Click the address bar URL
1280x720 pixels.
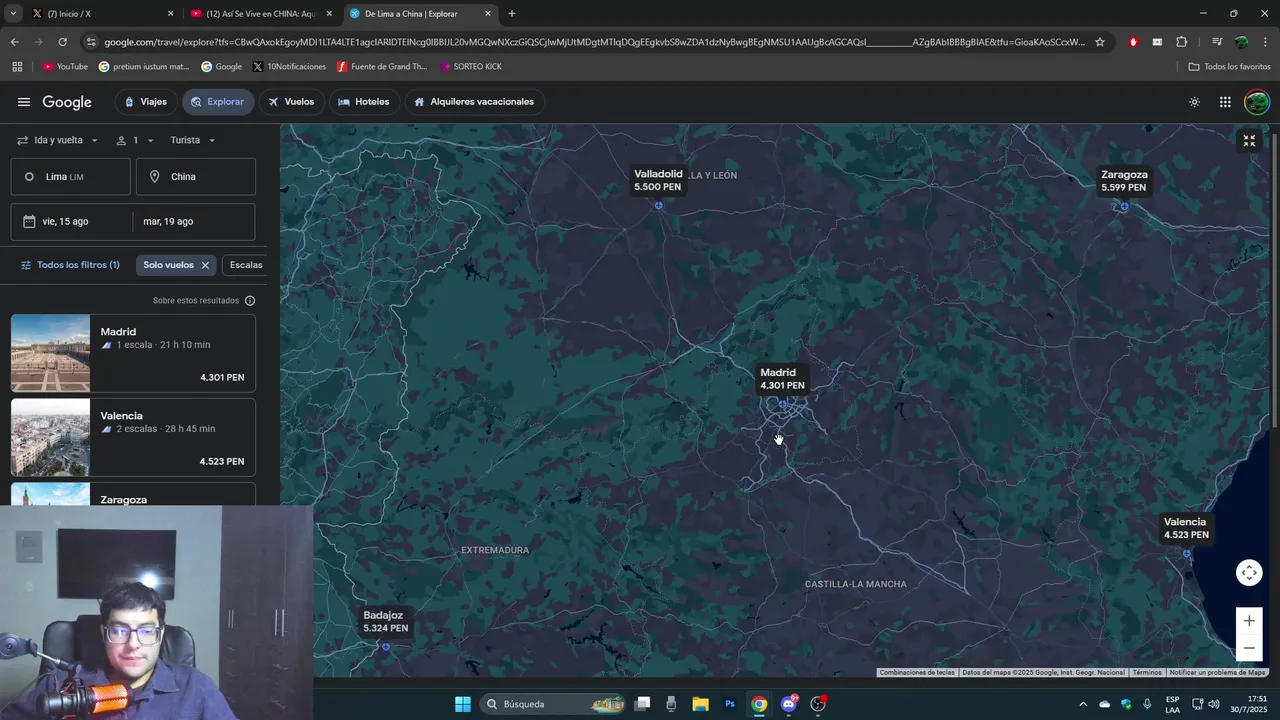pyautogui.click(x=594, y=42)
